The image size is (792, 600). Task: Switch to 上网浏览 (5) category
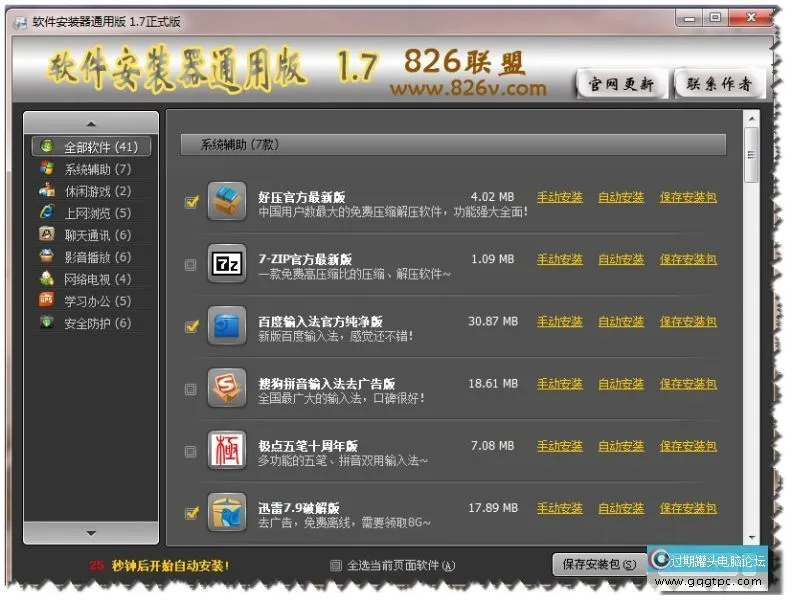91,213
